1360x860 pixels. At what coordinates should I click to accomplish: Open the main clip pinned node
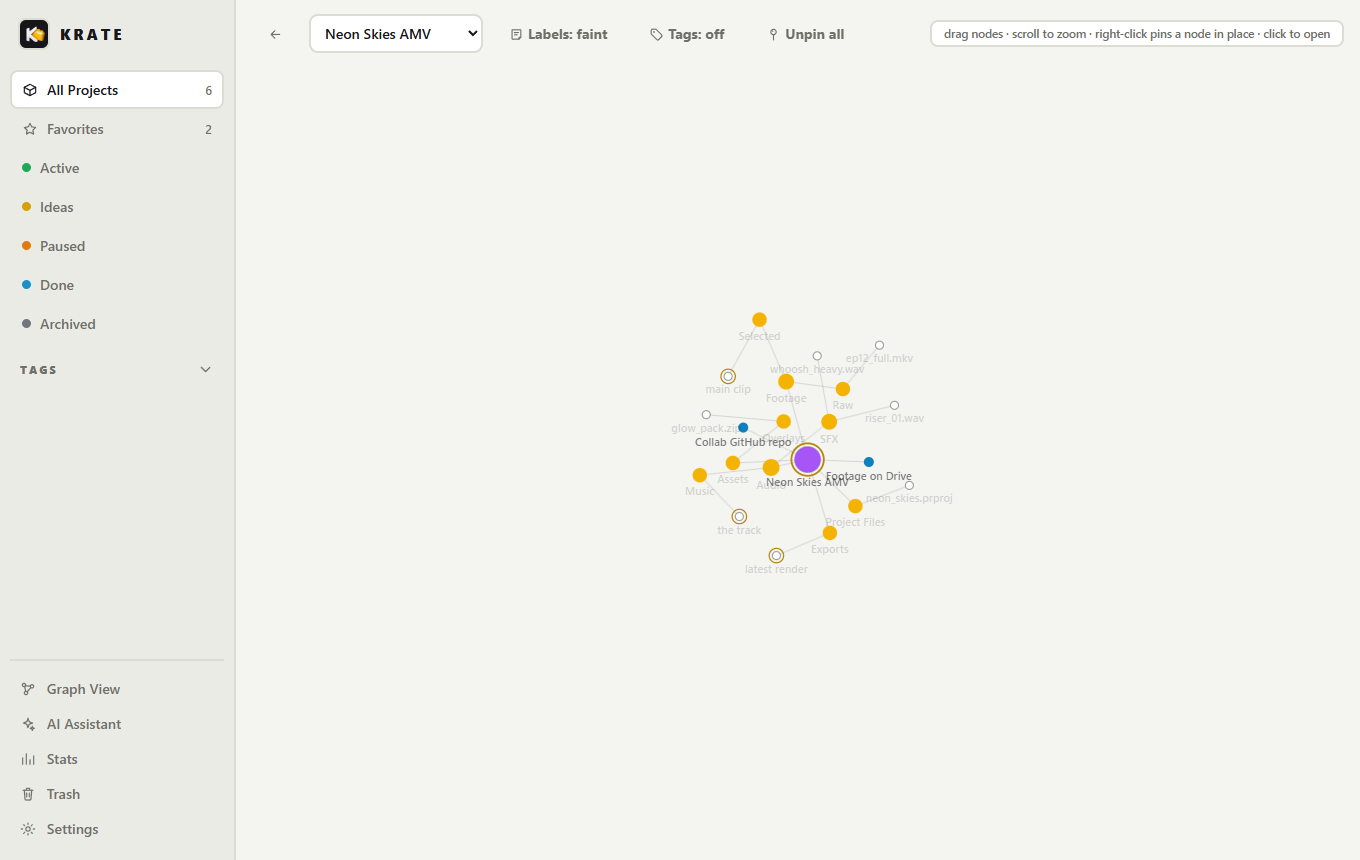click(x=728, y=377)
